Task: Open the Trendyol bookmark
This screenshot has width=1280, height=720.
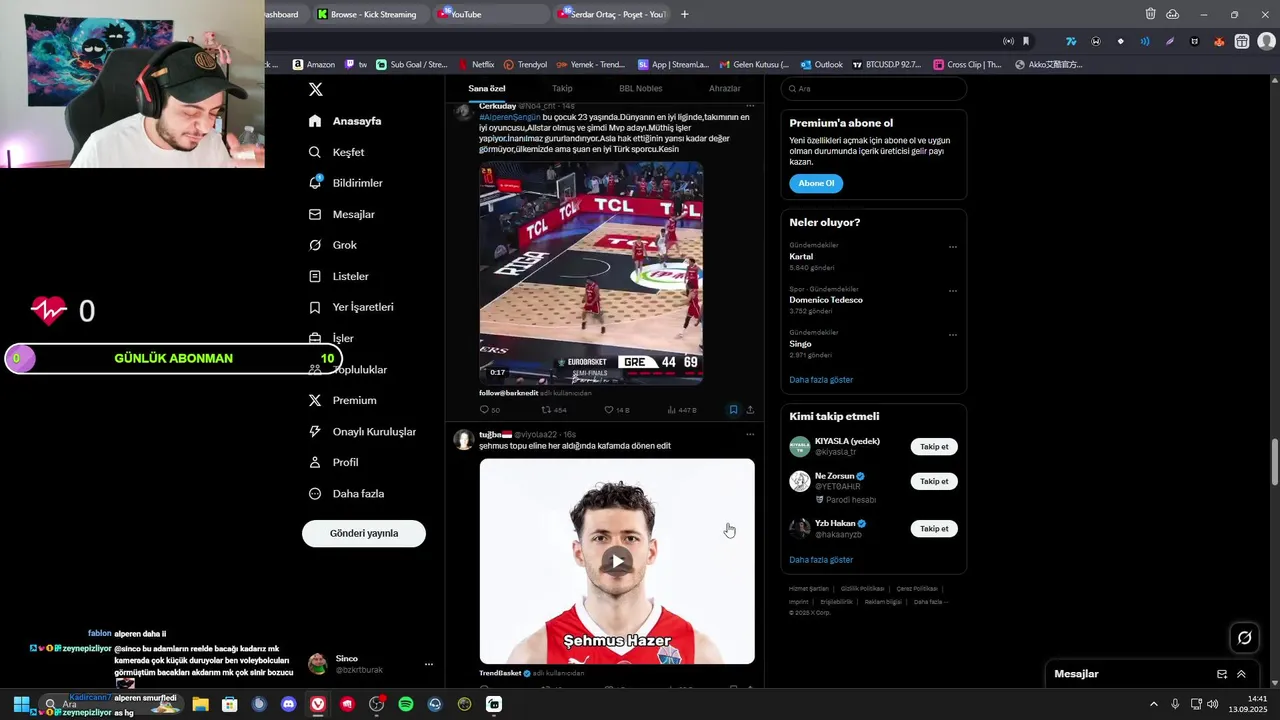Action: 526,64
